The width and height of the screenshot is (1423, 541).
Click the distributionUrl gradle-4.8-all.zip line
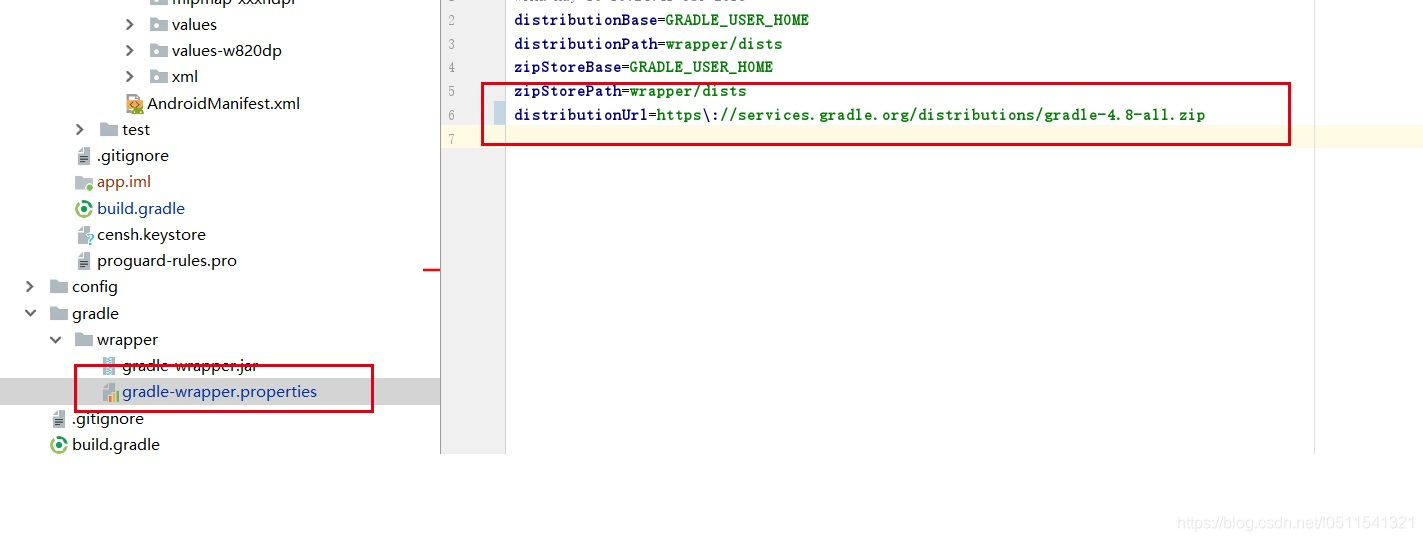click(859, 115)
